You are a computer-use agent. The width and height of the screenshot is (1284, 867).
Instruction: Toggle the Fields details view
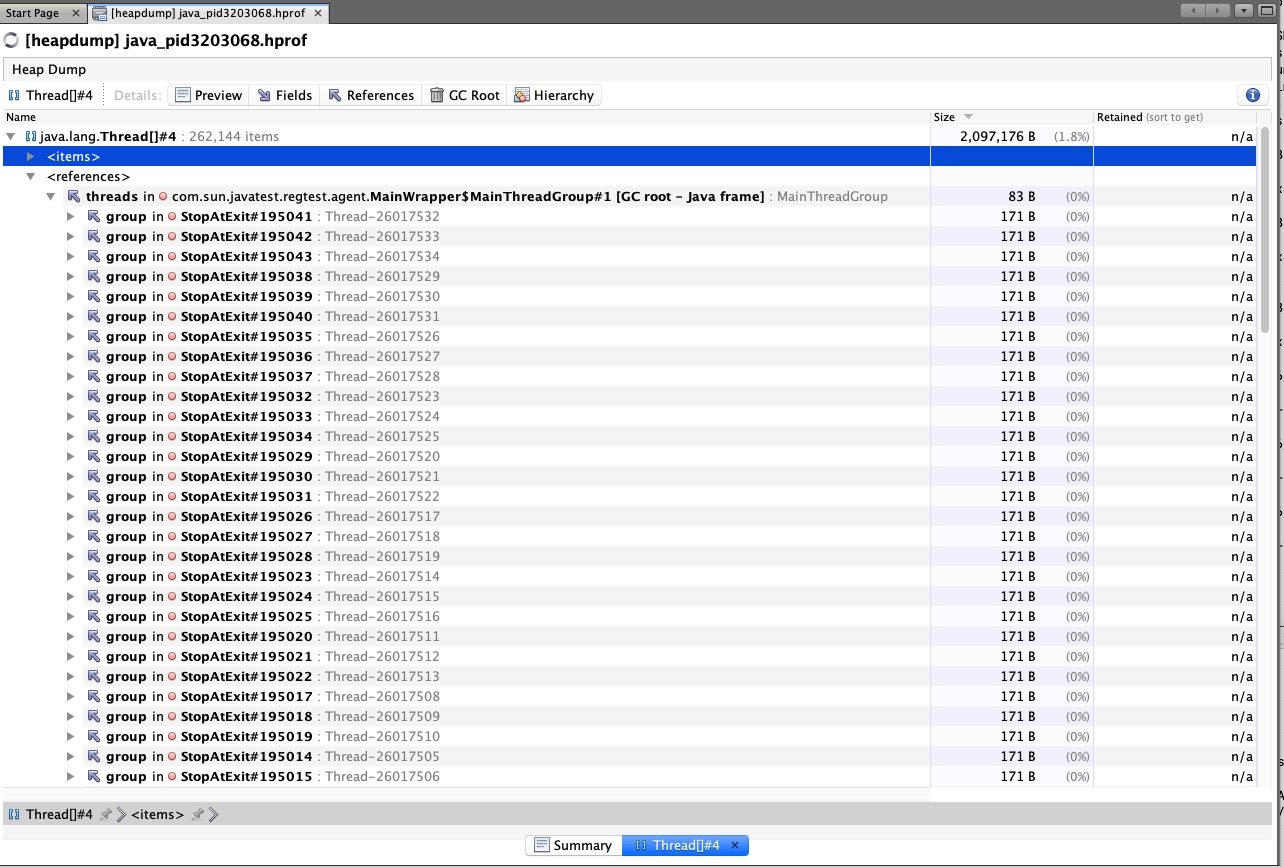click(x=285, y=95)
